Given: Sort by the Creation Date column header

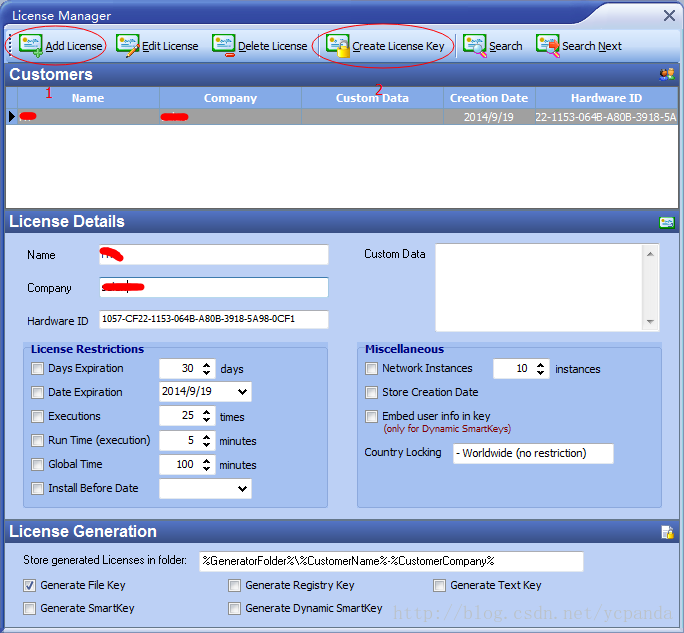Looking at the screenshot, I should pos(489,98).
